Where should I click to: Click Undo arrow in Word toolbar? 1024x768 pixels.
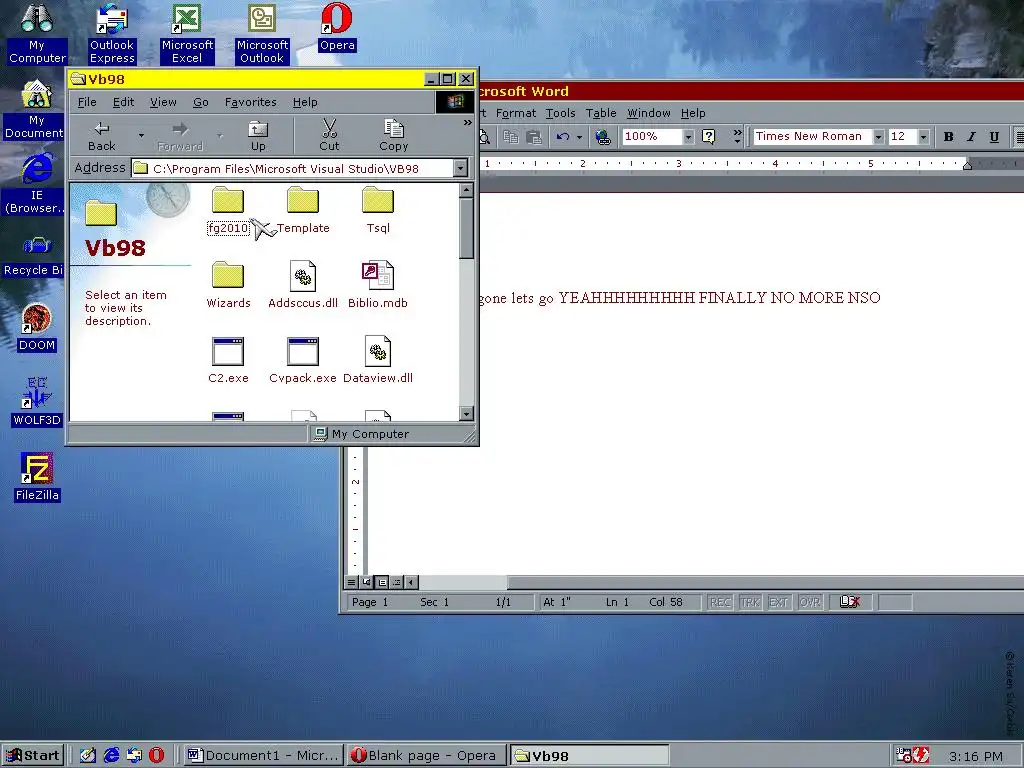[x=563, y=136]
